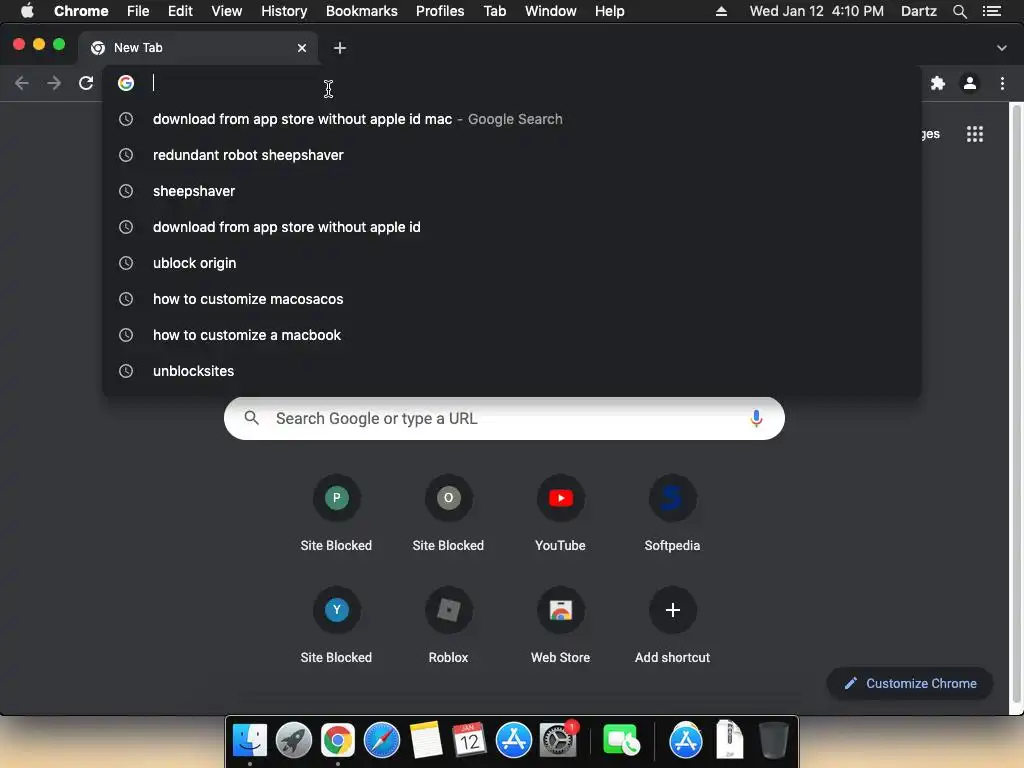Open Finder from the Dock
The height and width of the screenshot is (768, 1024).
tap(250, 740)
